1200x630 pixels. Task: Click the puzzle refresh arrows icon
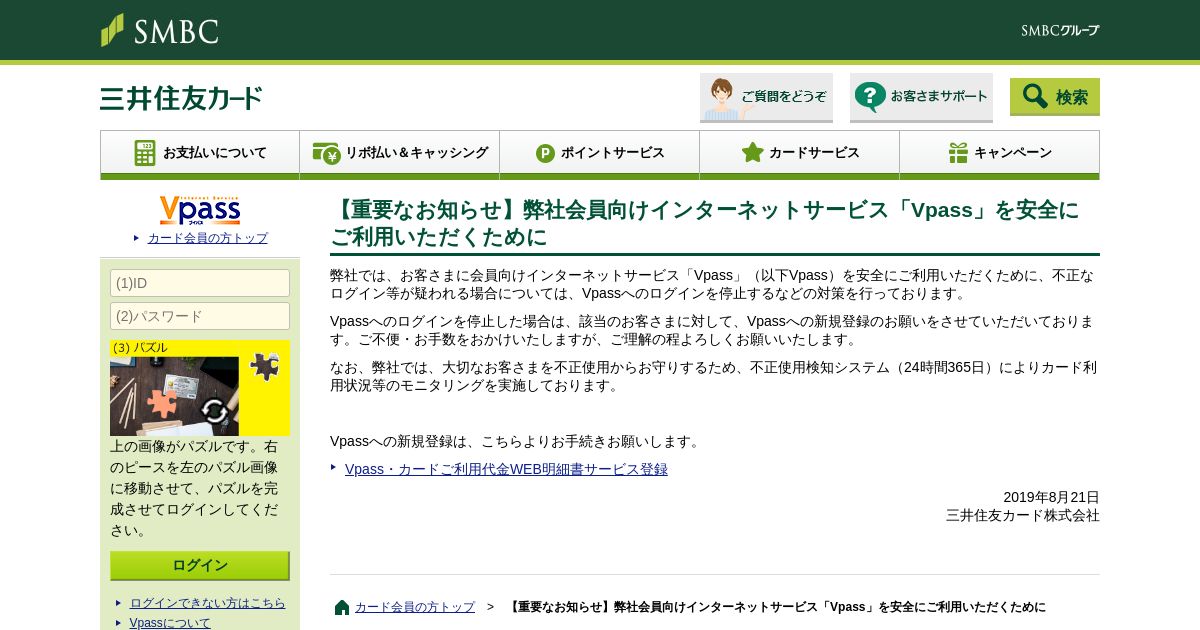[214, 410]
